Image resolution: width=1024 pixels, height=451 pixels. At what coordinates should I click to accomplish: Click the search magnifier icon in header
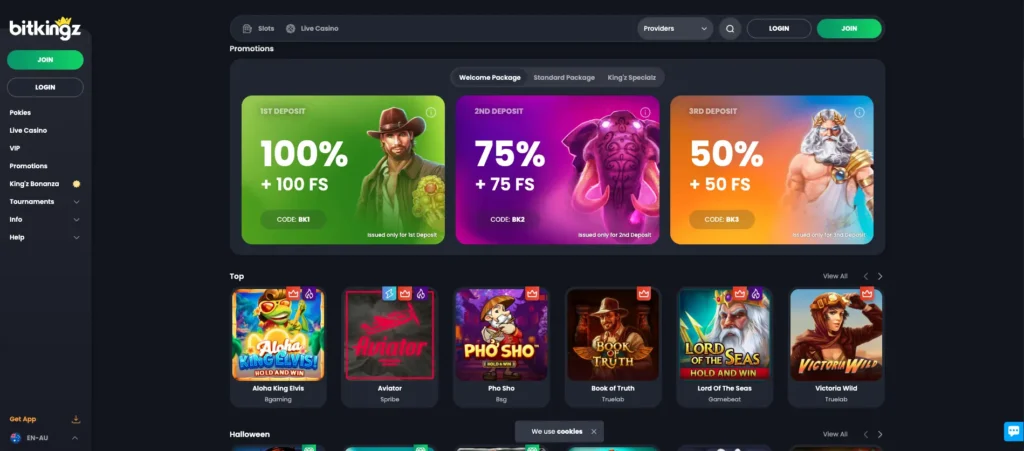click(x=729, y=29)
